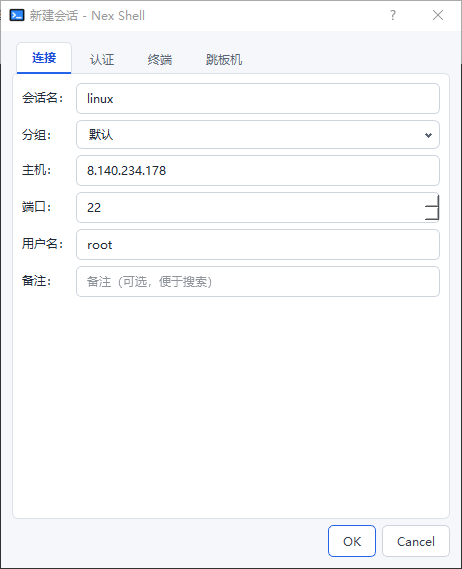462x569 pixels.
Task: Click the help question mark button
Action: click(393, 15)
